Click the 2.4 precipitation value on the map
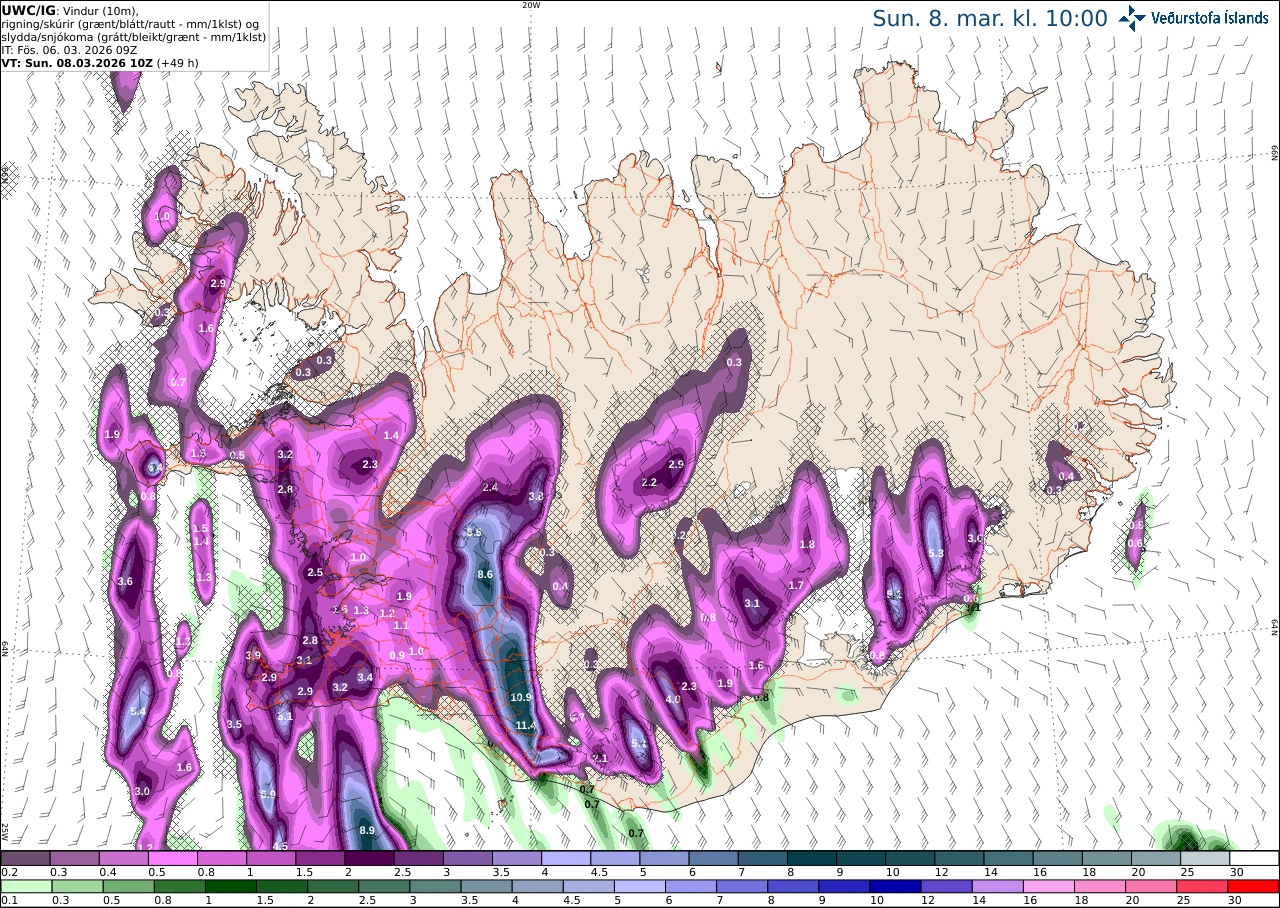Screen dimensions: 1280x908 pyautogui.click(x=490, y=487)
